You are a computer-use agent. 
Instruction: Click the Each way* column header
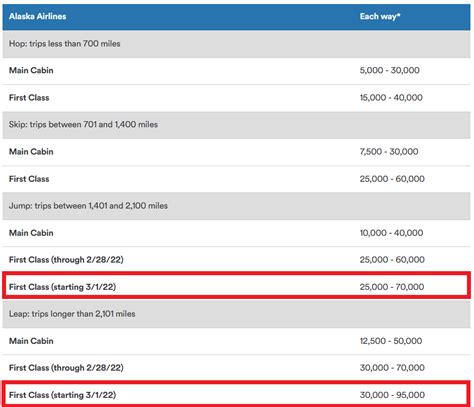pyautogui.click(x=380, y=16)
